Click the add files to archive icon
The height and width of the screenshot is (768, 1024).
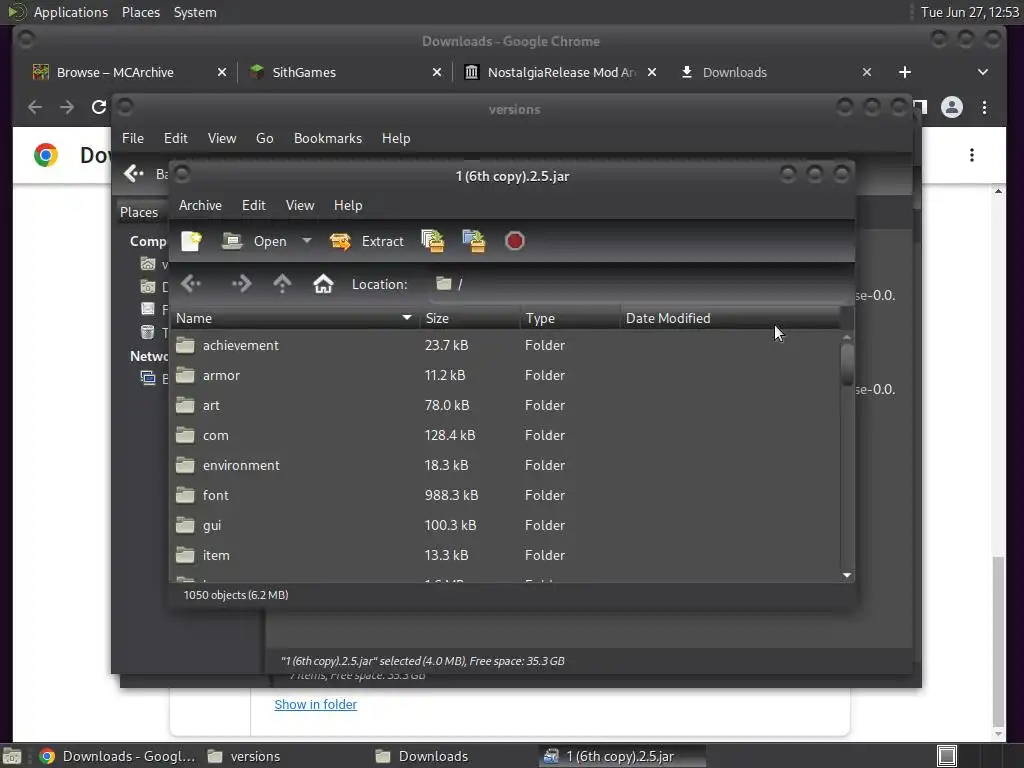coord(433,241)
